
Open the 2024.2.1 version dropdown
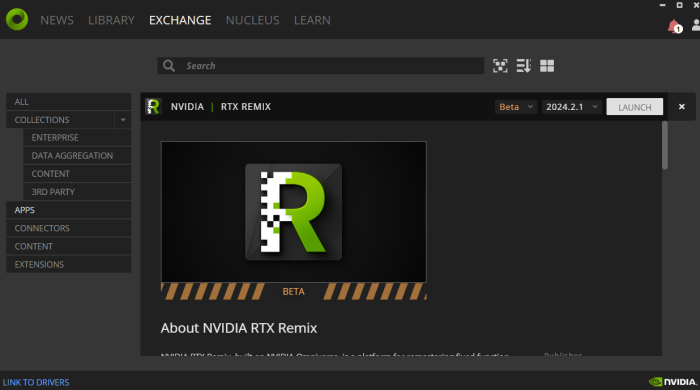point(571,107)
